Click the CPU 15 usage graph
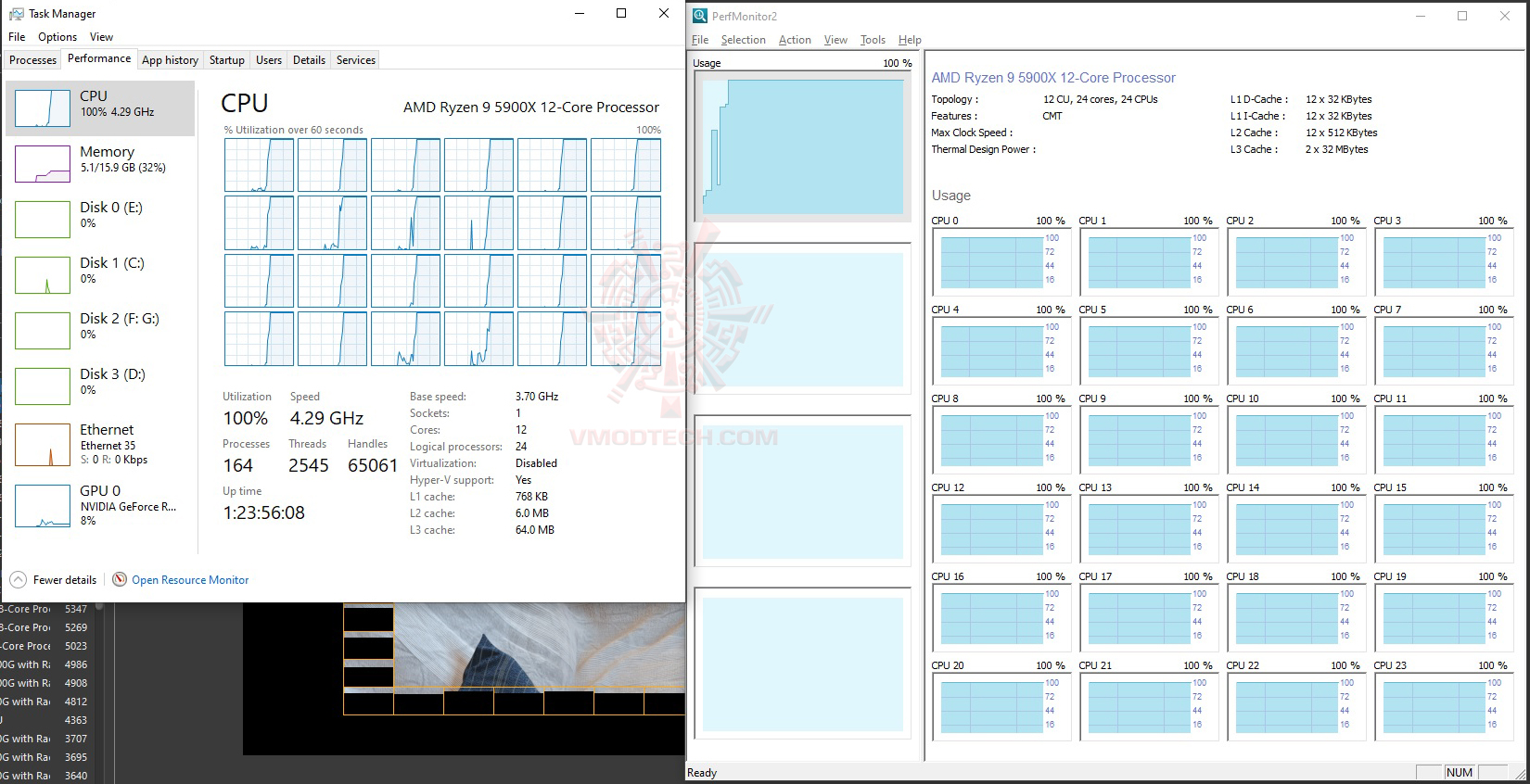Viewport: 1530px width, 784px height. [1444, 528]
